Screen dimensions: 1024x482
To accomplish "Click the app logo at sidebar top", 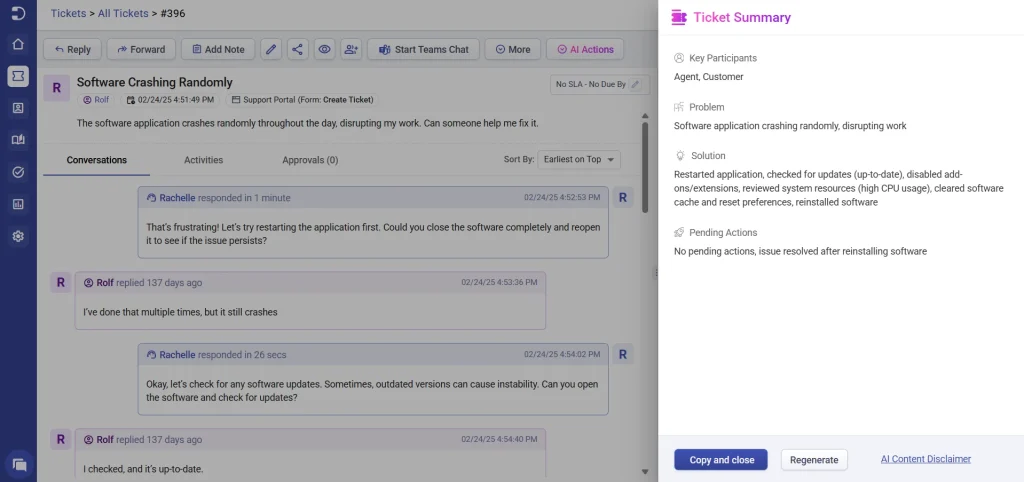I will coord(18,13).
